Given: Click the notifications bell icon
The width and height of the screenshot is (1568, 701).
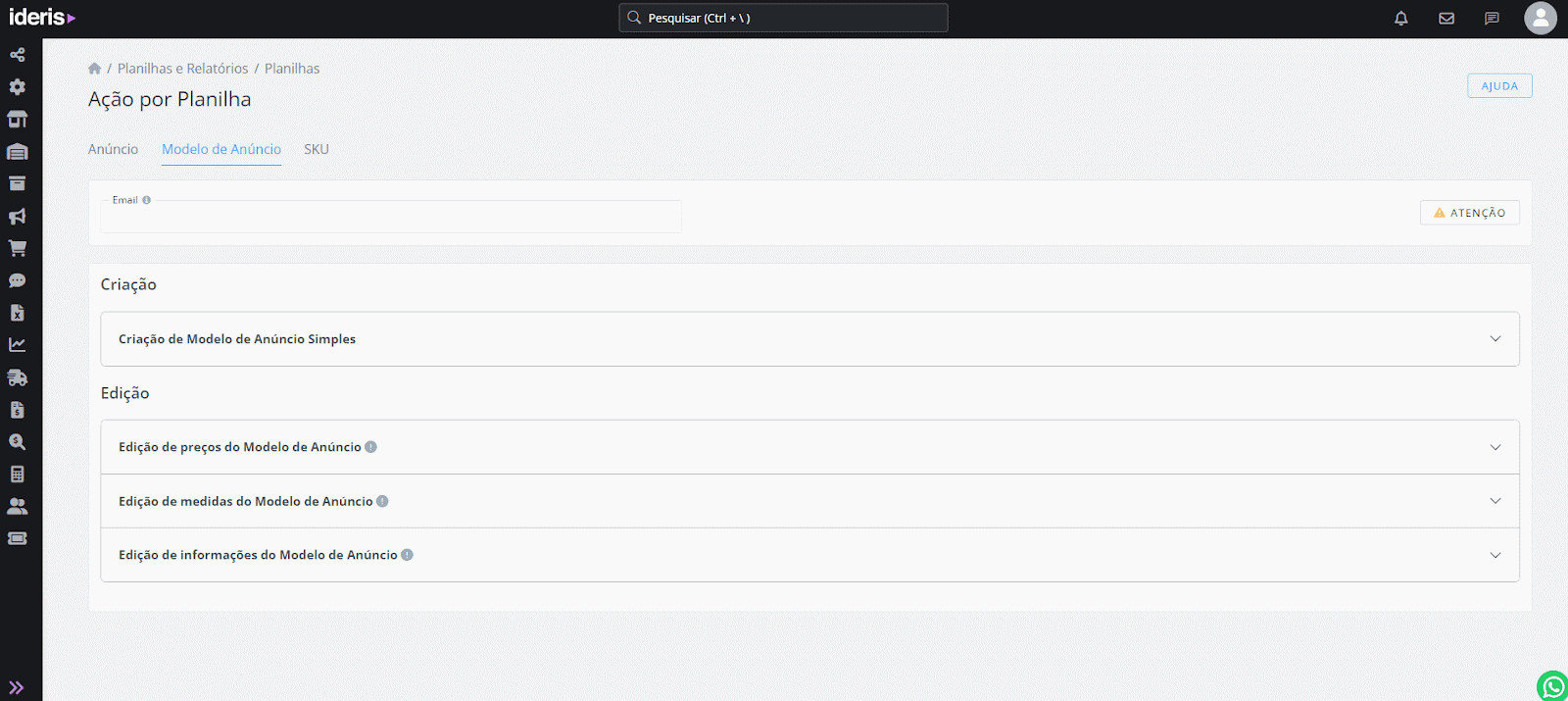Looking at the screenshot, I should [1401, 18].
